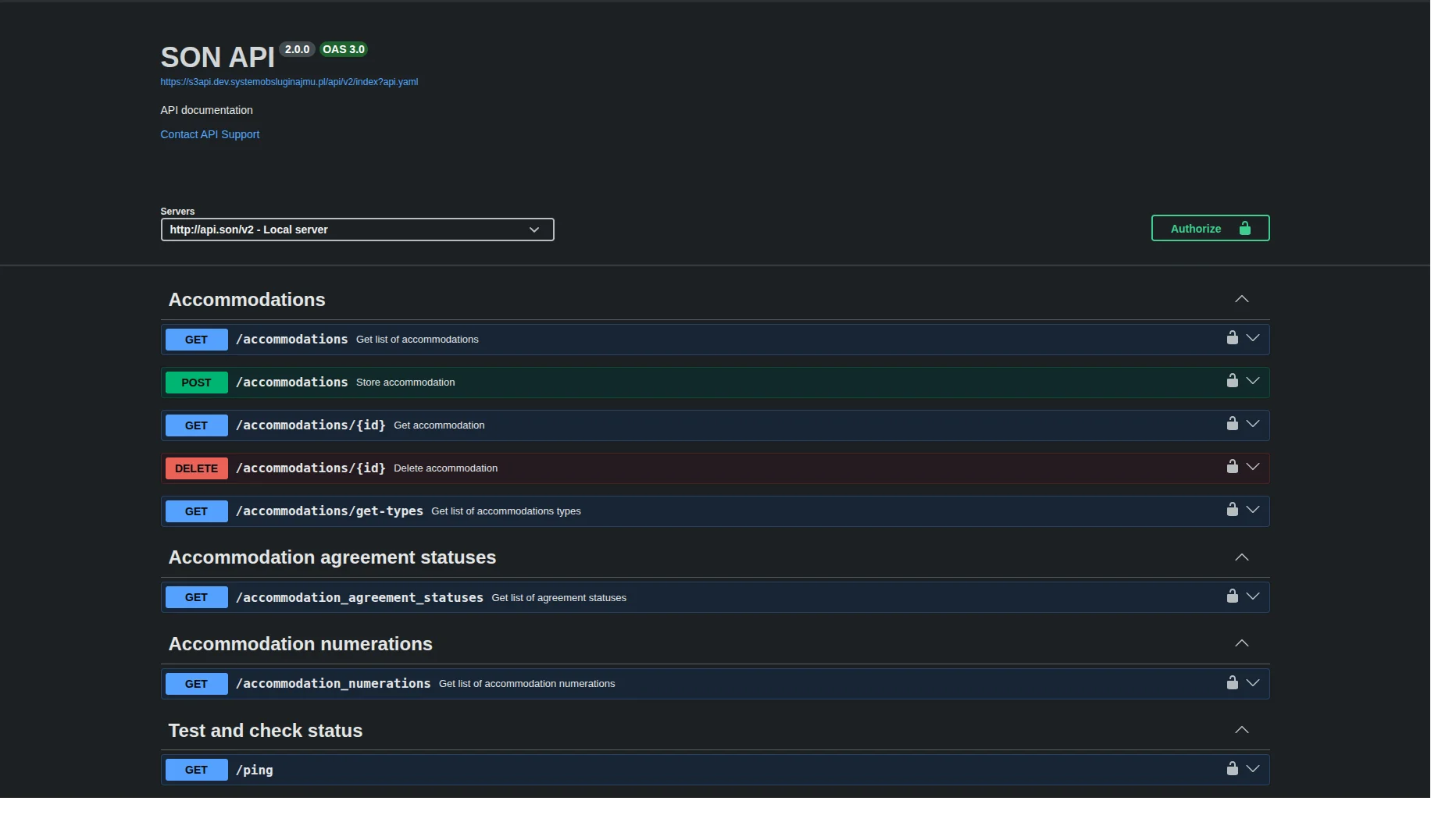1431x840 pixels.
Task: Collapse the Accommodation numerations section
Action: tap(1241, 644)
